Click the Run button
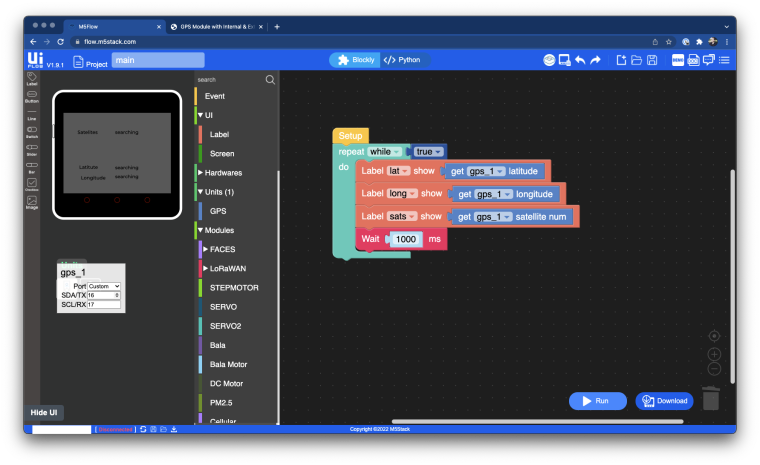 (x=597, y=401)
